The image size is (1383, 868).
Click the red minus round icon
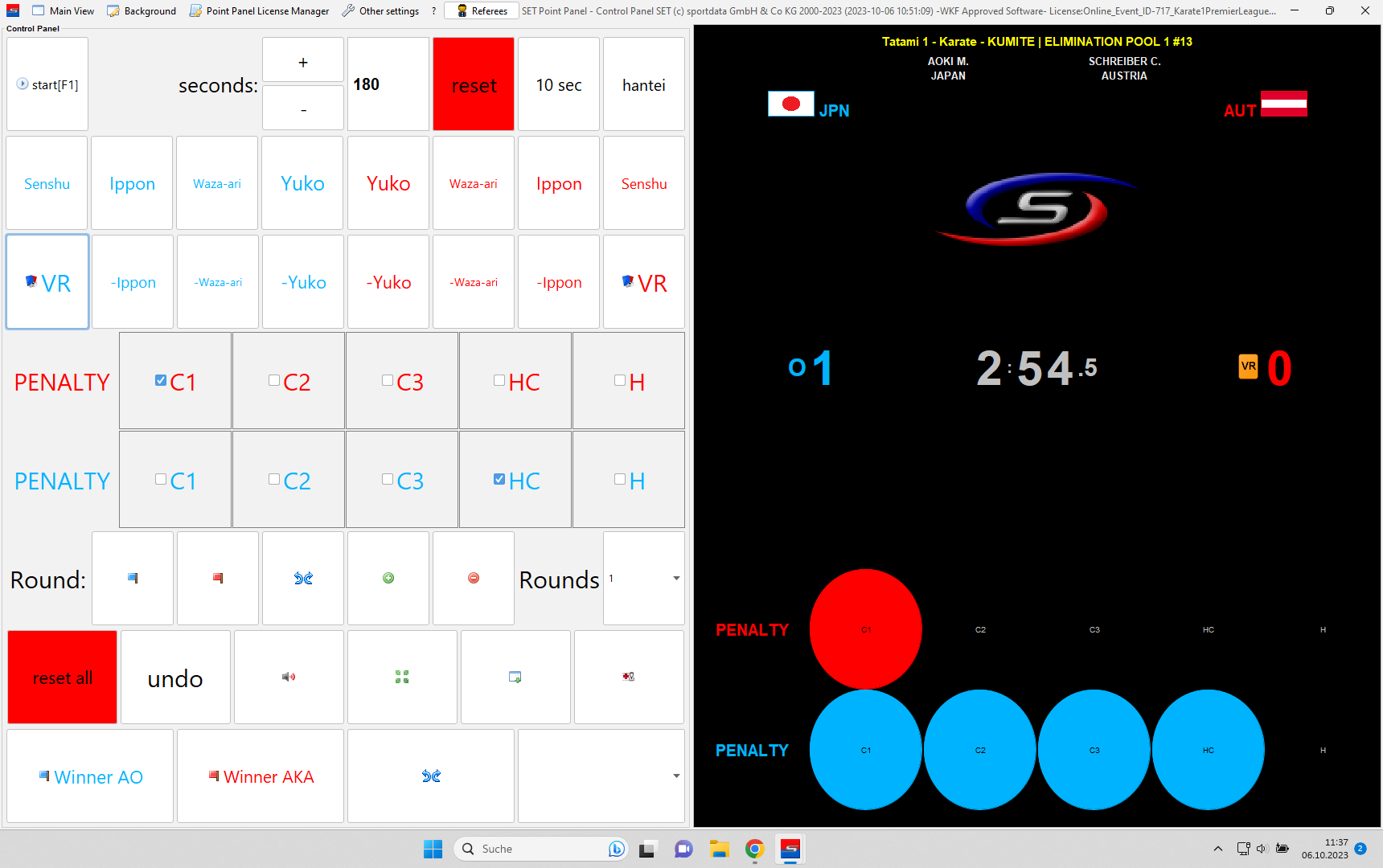[x=474, y=578]
